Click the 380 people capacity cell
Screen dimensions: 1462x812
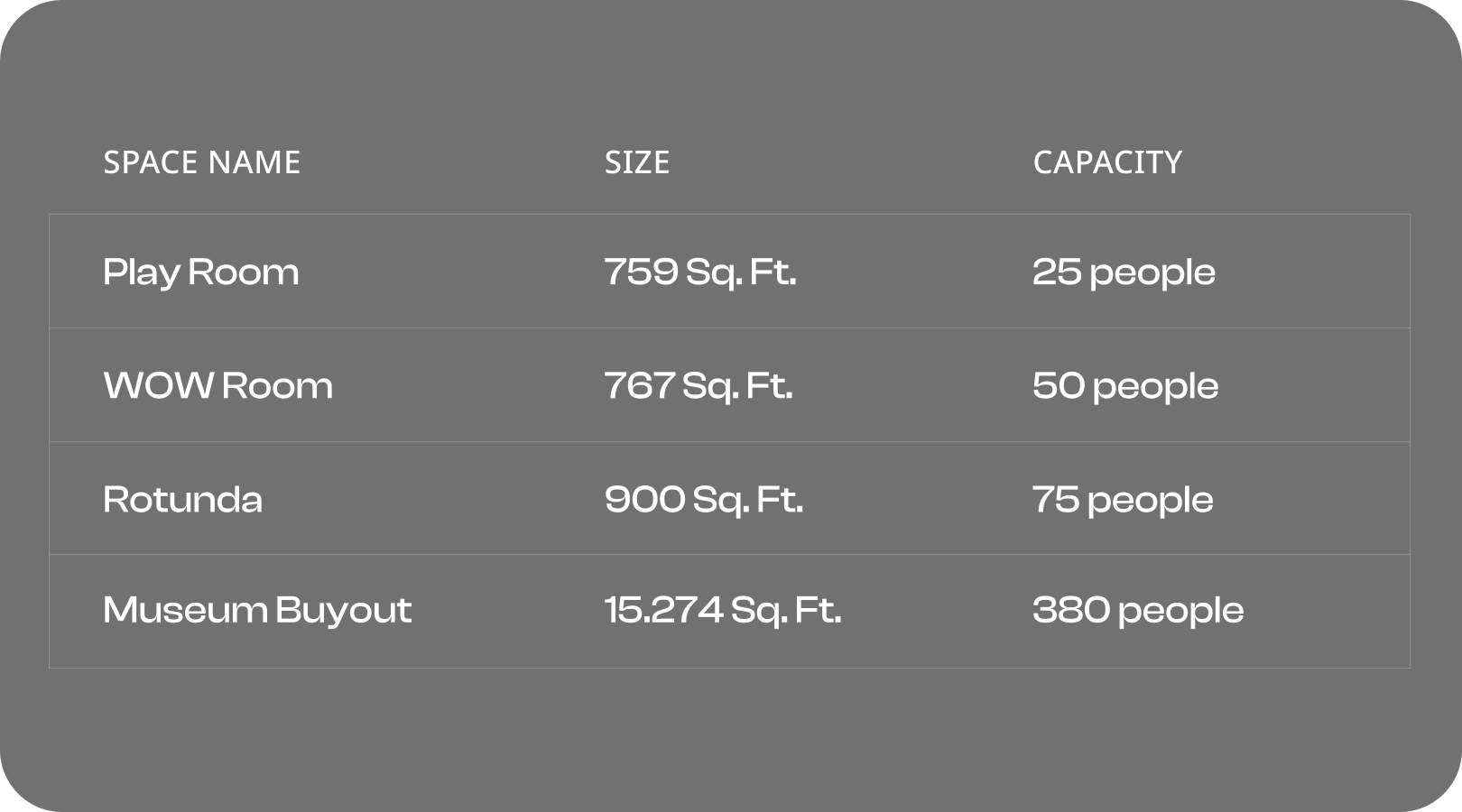[1138, 611]
